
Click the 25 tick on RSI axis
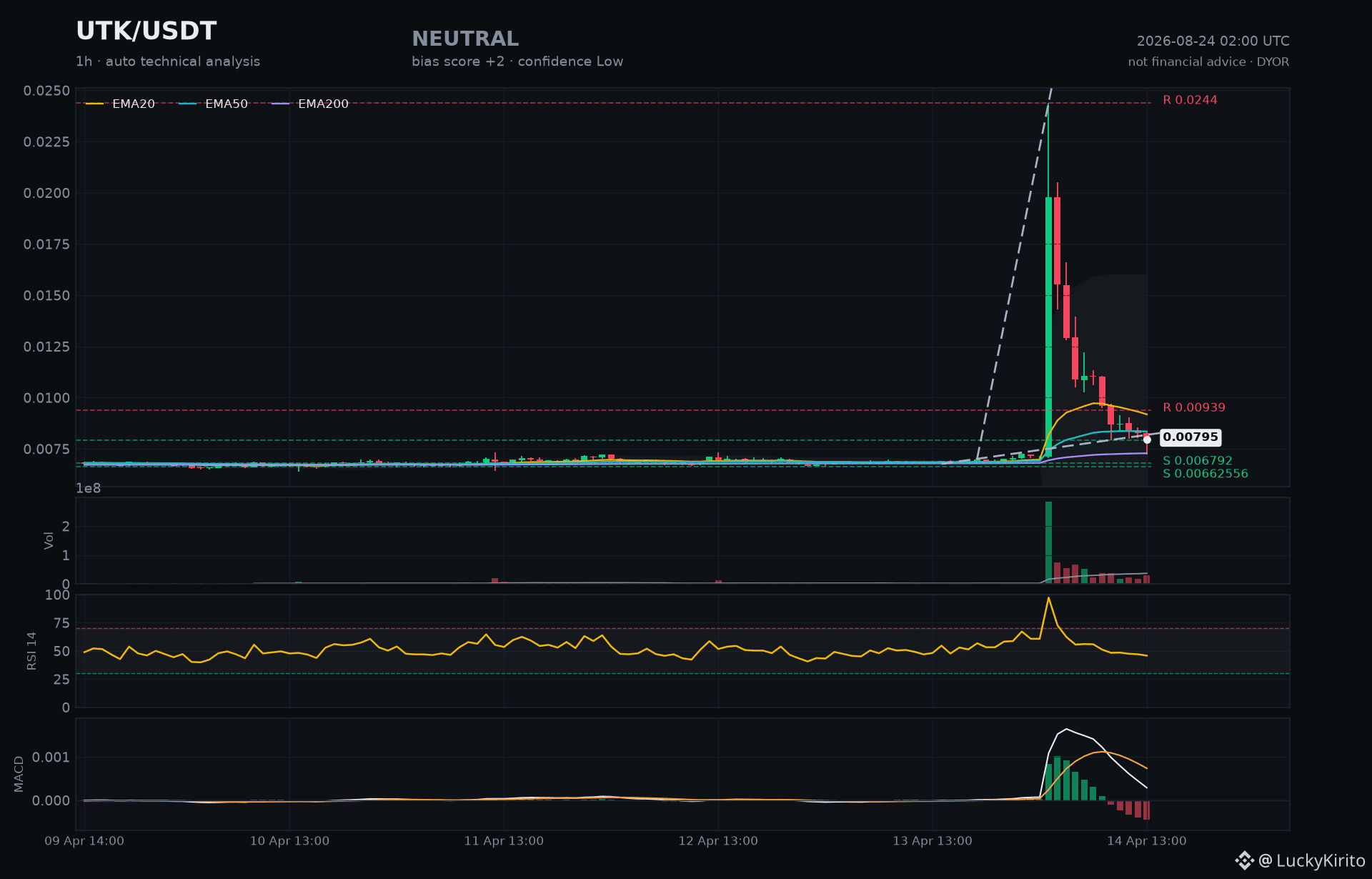pos(61,680)
